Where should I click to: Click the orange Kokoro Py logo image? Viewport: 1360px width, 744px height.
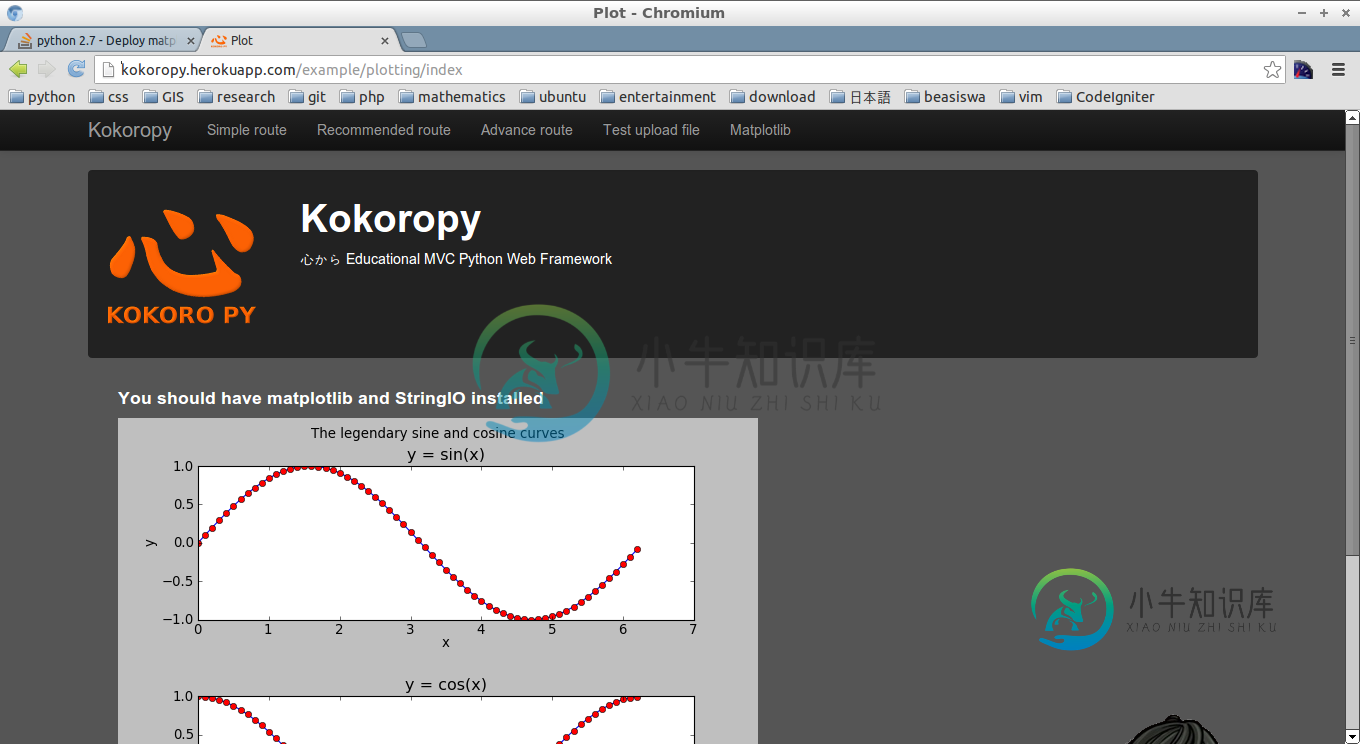pyautogui.click(x=181, y=265)
